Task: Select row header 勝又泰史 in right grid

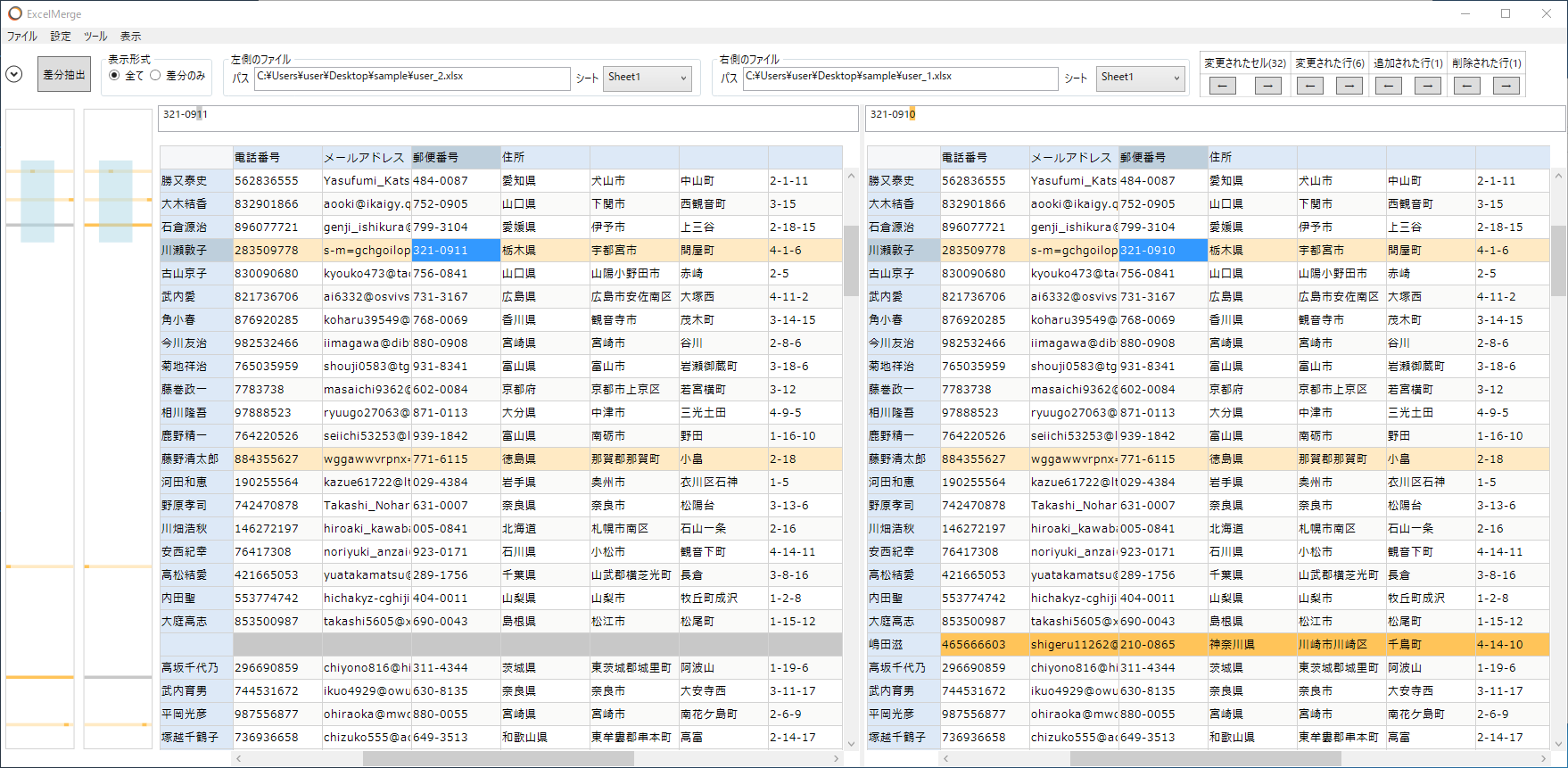Action: (x=904, y=181)
